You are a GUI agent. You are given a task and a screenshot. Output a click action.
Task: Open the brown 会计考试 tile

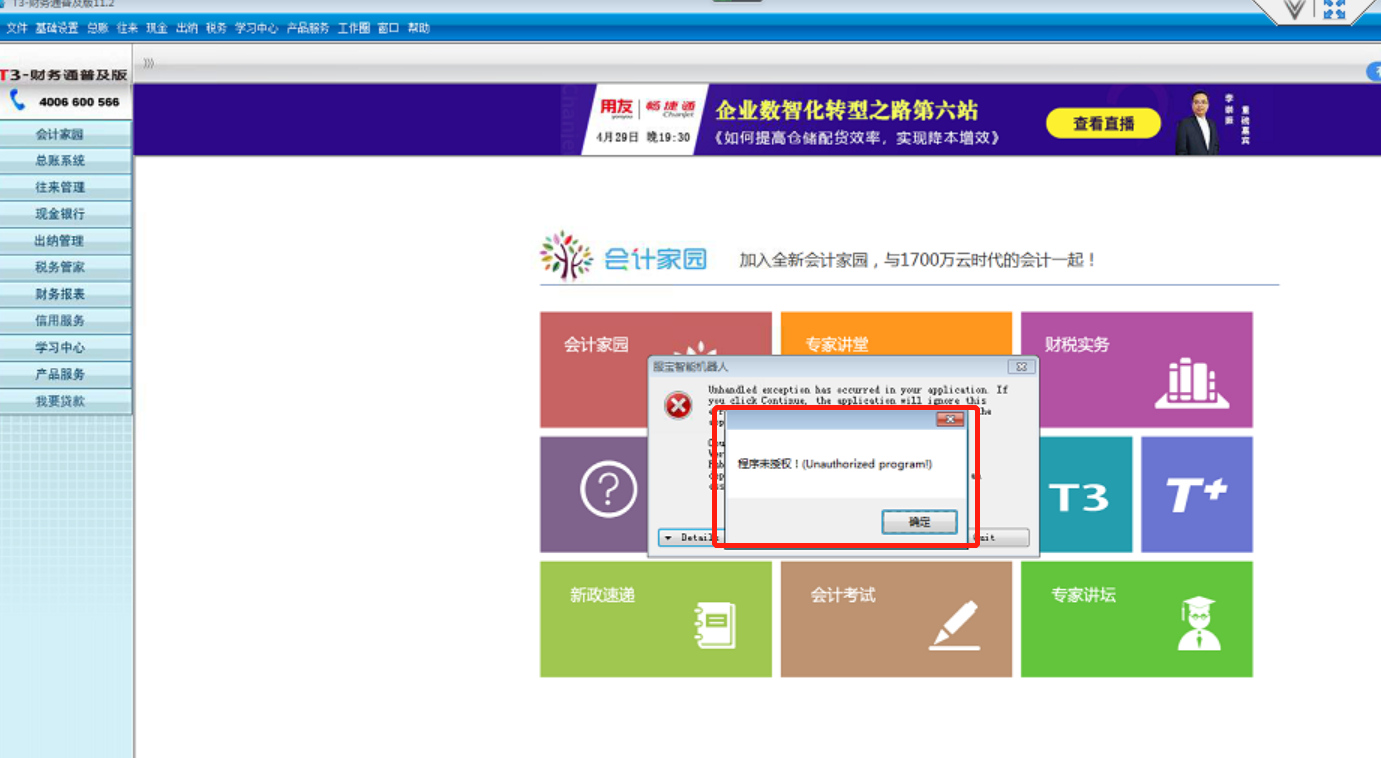(x=896, y=619)
